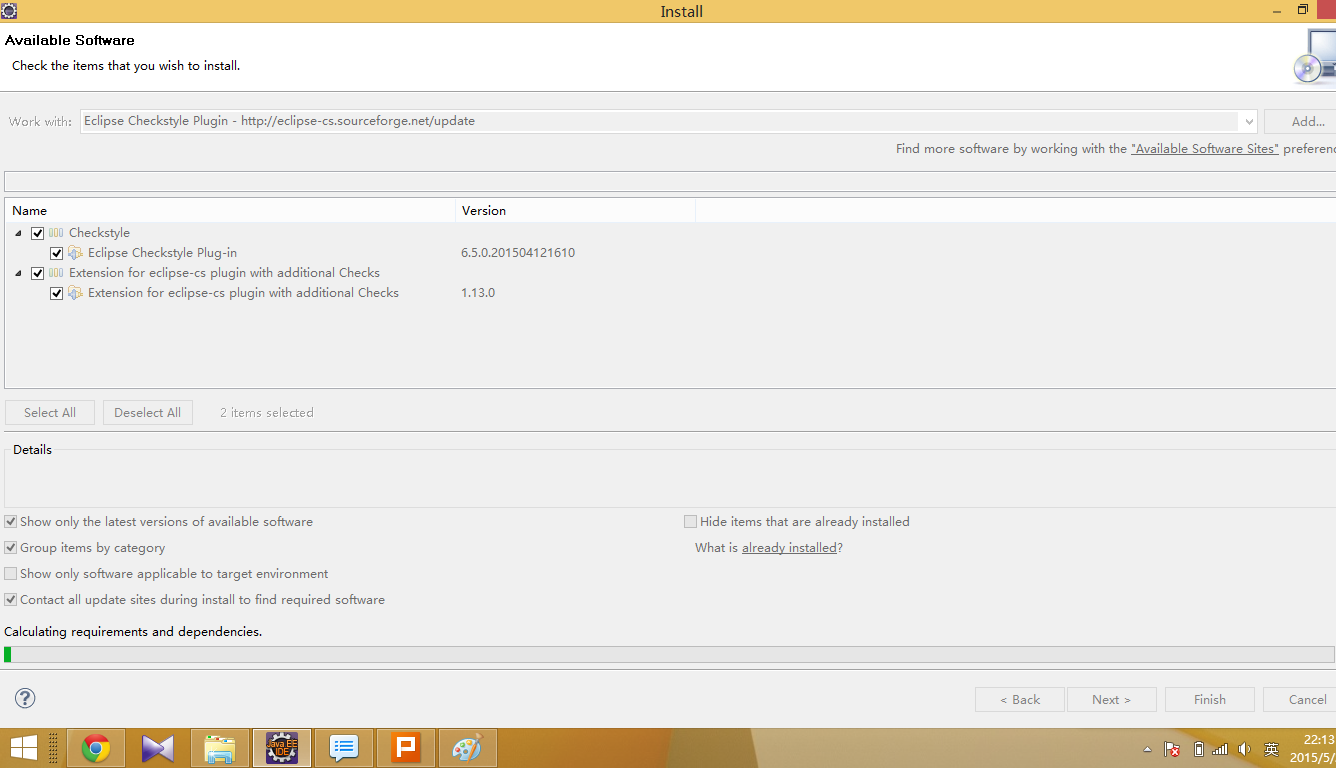Click the Version column header
The image size is (1336, 768).
coord(576,211)
